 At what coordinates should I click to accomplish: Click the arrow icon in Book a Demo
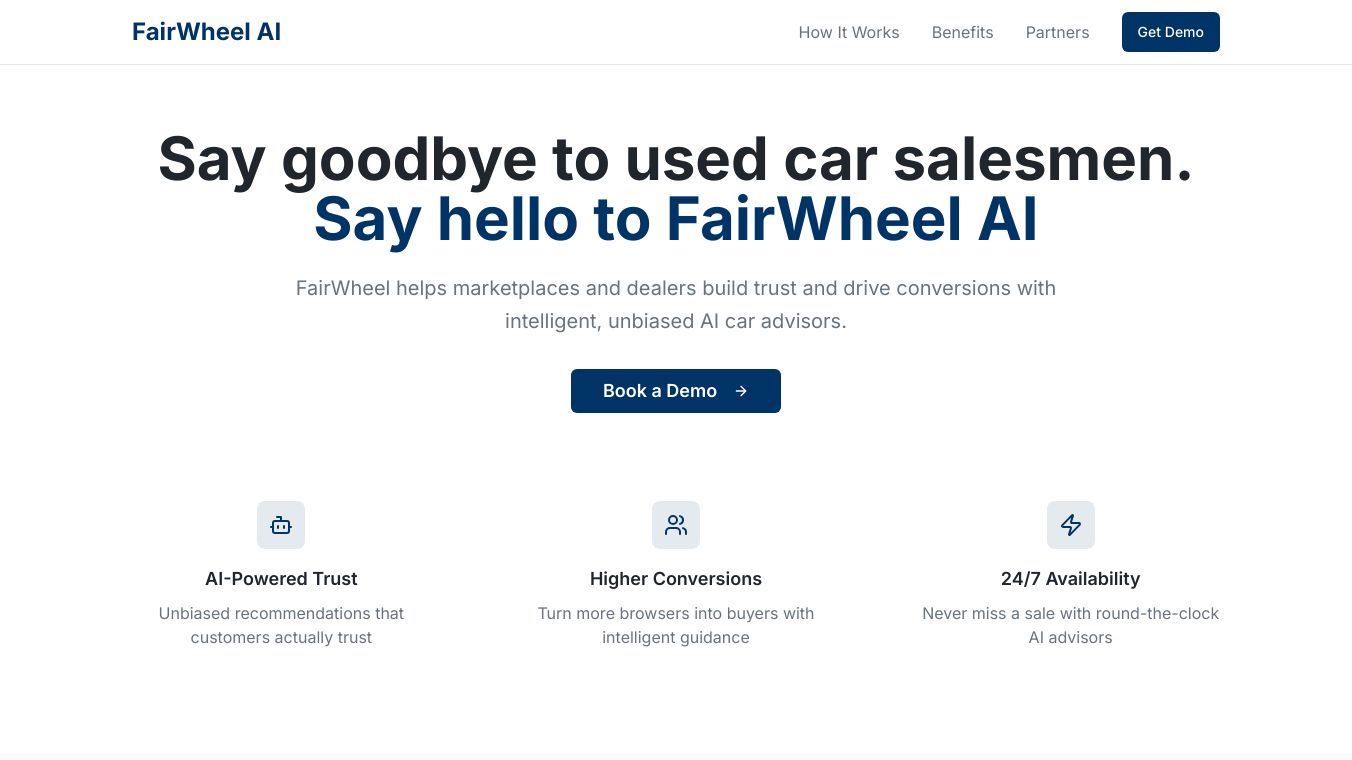coord(741,391)
